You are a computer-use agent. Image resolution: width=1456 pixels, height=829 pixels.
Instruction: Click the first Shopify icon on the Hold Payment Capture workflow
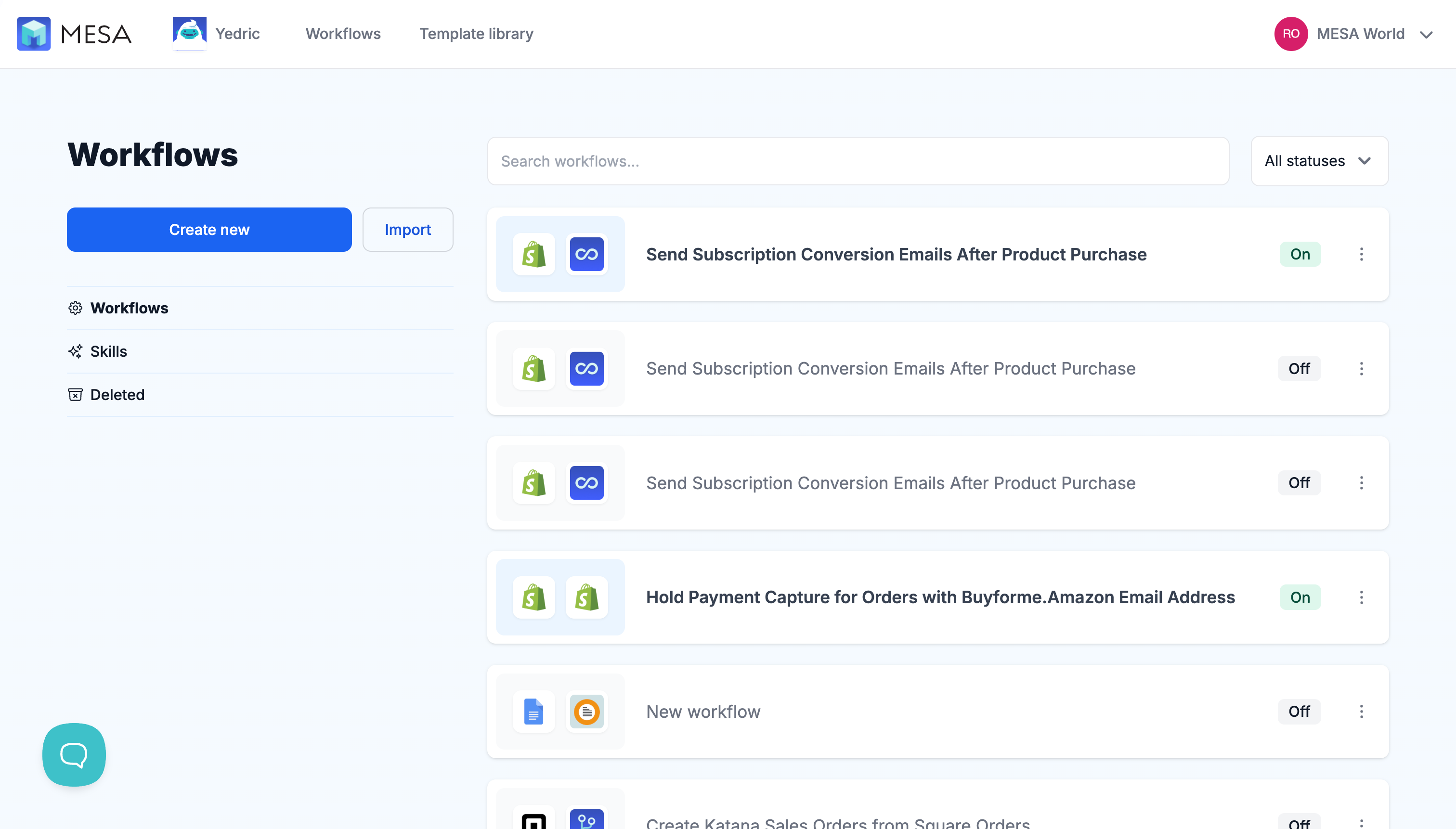coord(533,597)
